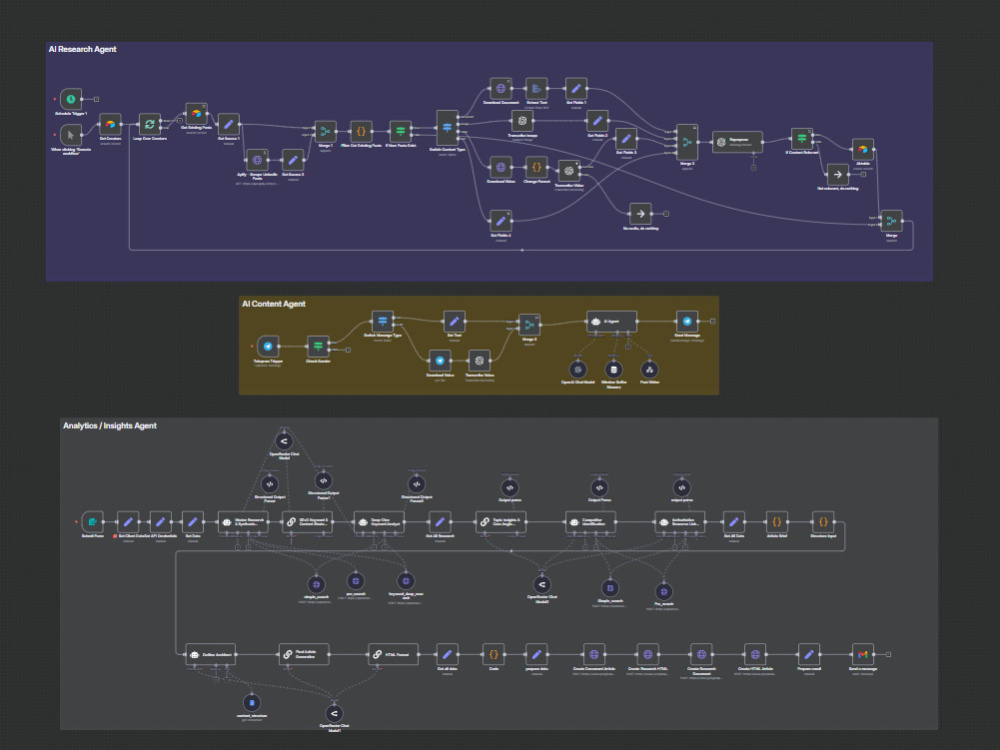This screenshot has height=750, width=1000.
Task: Click the manual 'Execute workflow' trigger node
Action: click(x=71, y=135)
